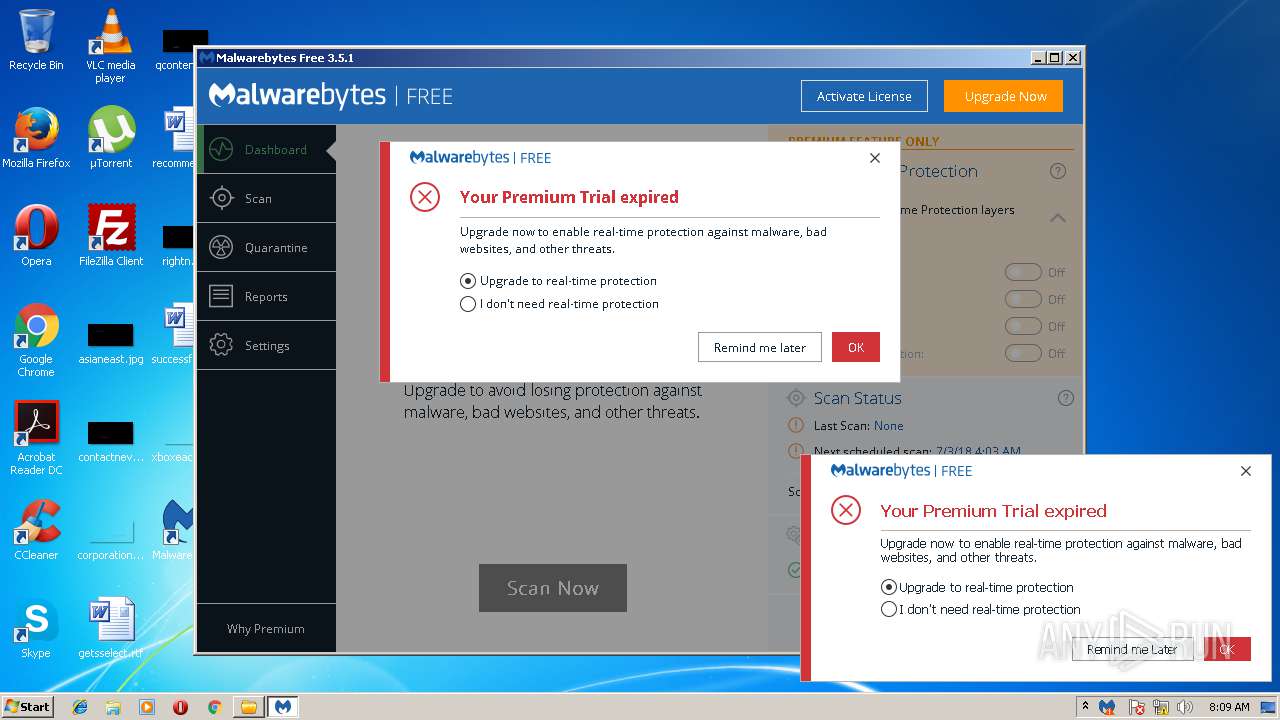Open the Windows Start menu
Screen dimensions: 1280x720
point(27,707)
